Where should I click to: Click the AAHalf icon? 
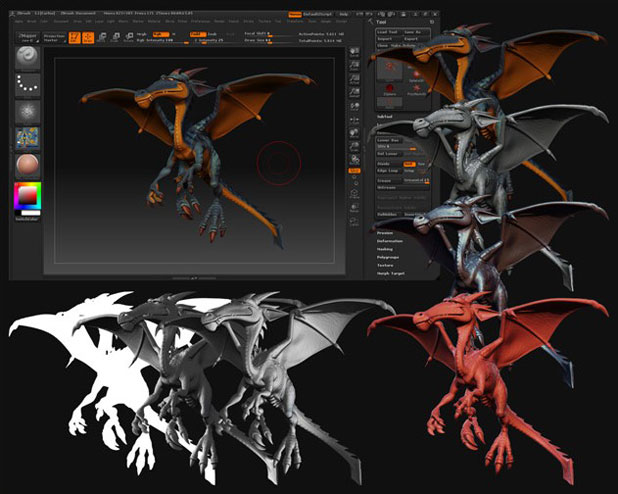pyautogui.click(x=354, y=92)
